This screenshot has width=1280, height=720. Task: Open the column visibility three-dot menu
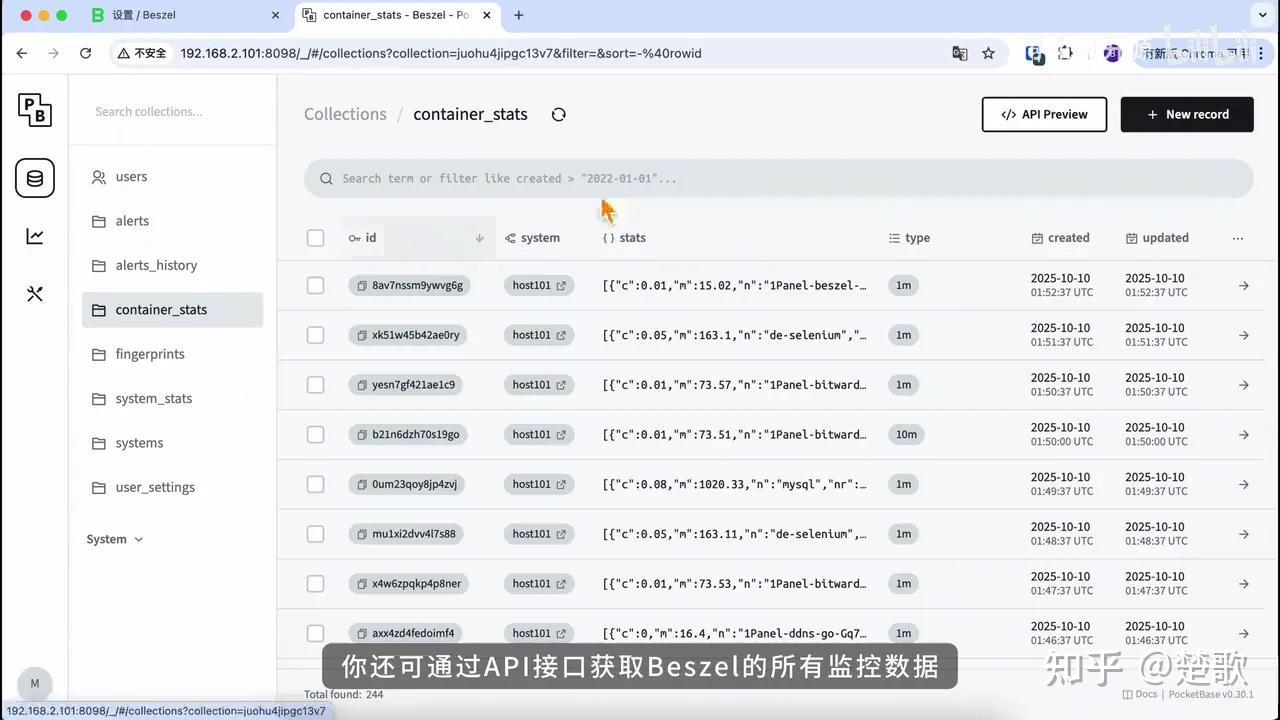click(x=1238, y=238)
